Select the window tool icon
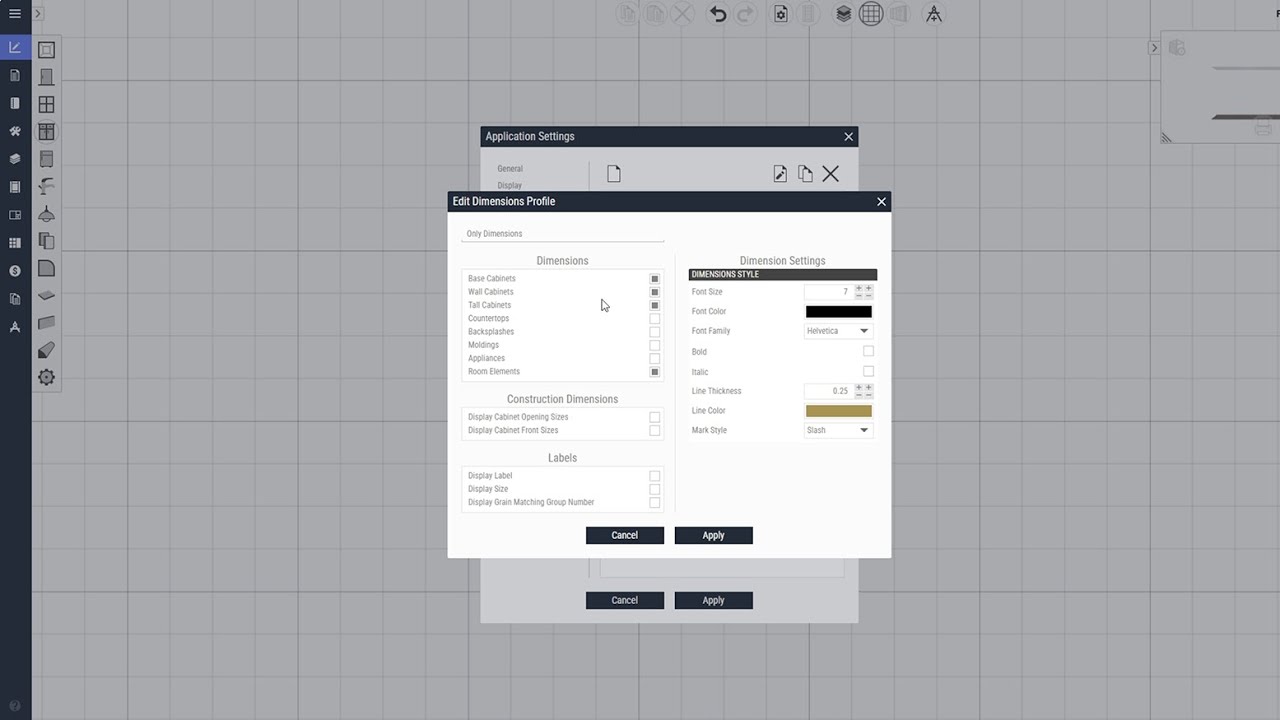The width and height of the screenshot is (1280, 720). pyautogui.click(x=46, y=104)
